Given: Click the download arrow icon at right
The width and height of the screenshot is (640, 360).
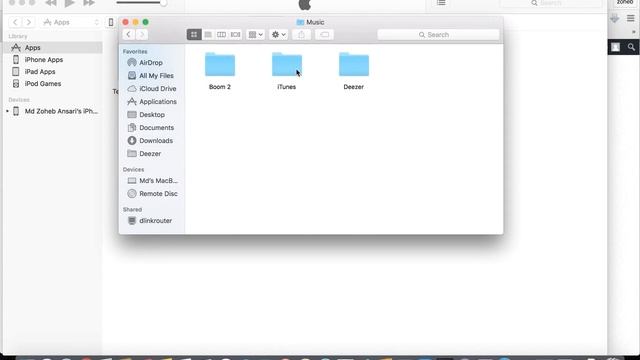Looking at the screenshot, I should 615,18.
